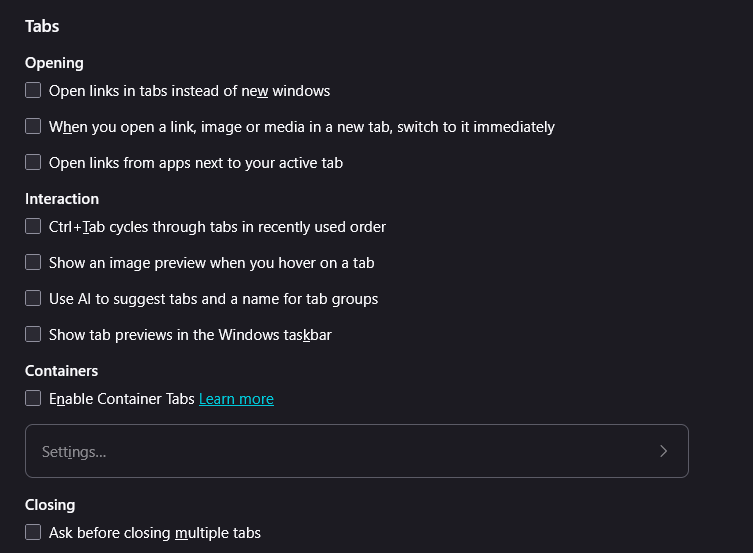The height and width of the screenshot is (553, 753).
Task: Check Show tab previews in Windows taskbar
Action: click(33, 335)
